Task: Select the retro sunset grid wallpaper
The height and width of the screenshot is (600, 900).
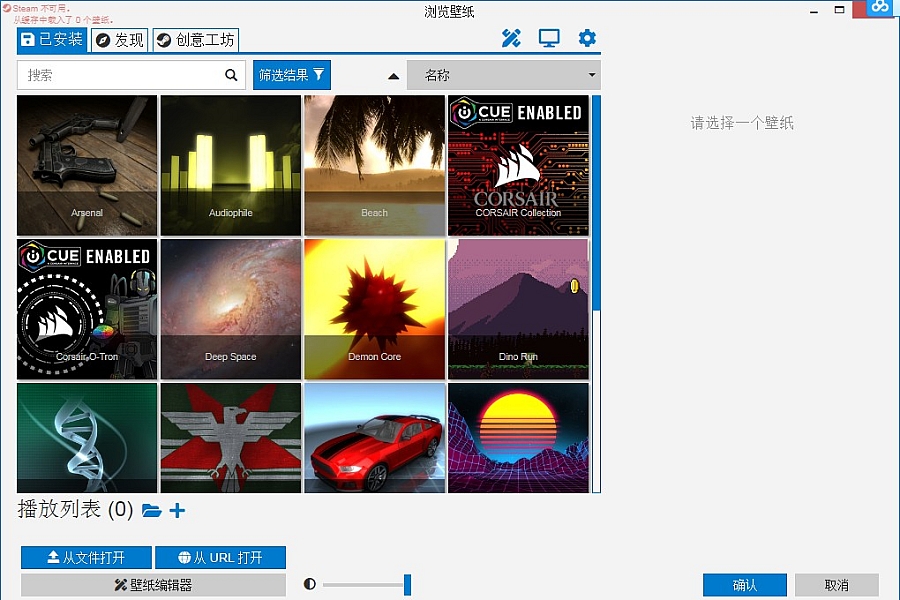Action: 518,438
